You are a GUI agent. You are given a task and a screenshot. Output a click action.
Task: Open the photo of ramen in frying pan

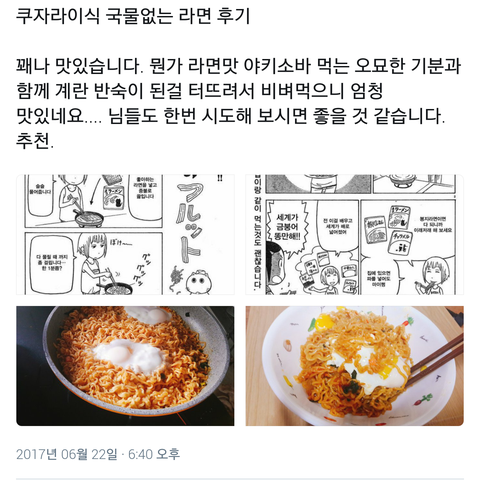coord(125,366)
